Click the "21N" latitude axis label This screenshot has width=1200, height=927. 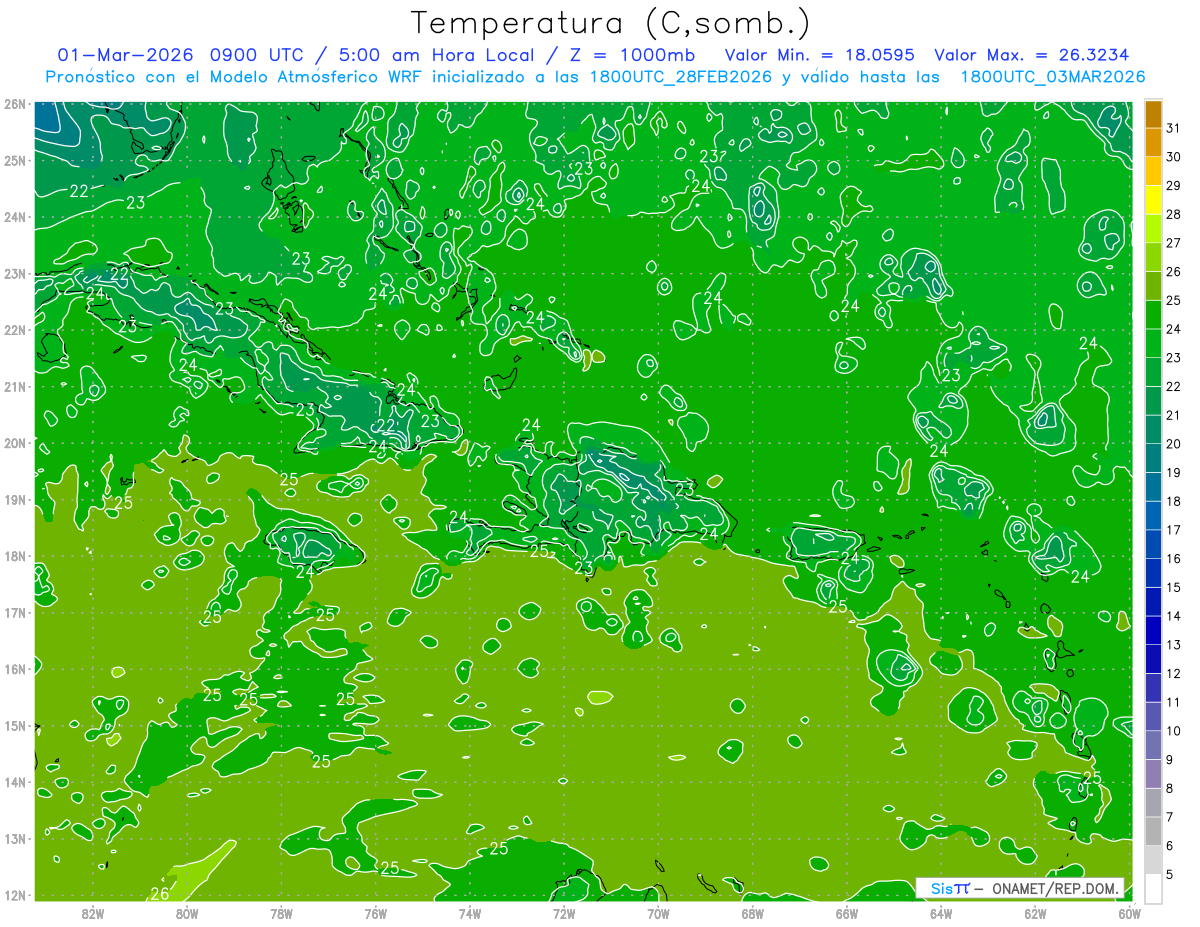14,386
